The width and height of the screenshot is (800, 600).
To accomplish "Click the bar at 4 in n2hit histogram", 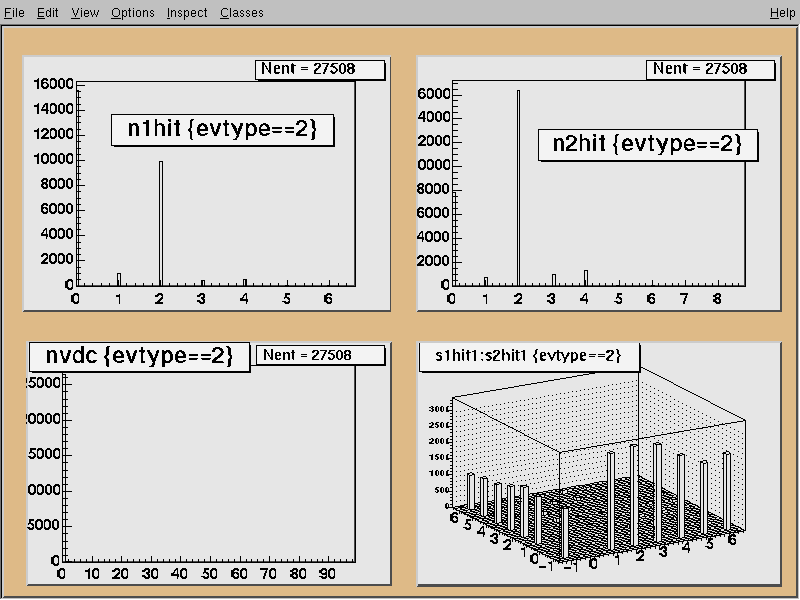I will [x=586, y=278].
